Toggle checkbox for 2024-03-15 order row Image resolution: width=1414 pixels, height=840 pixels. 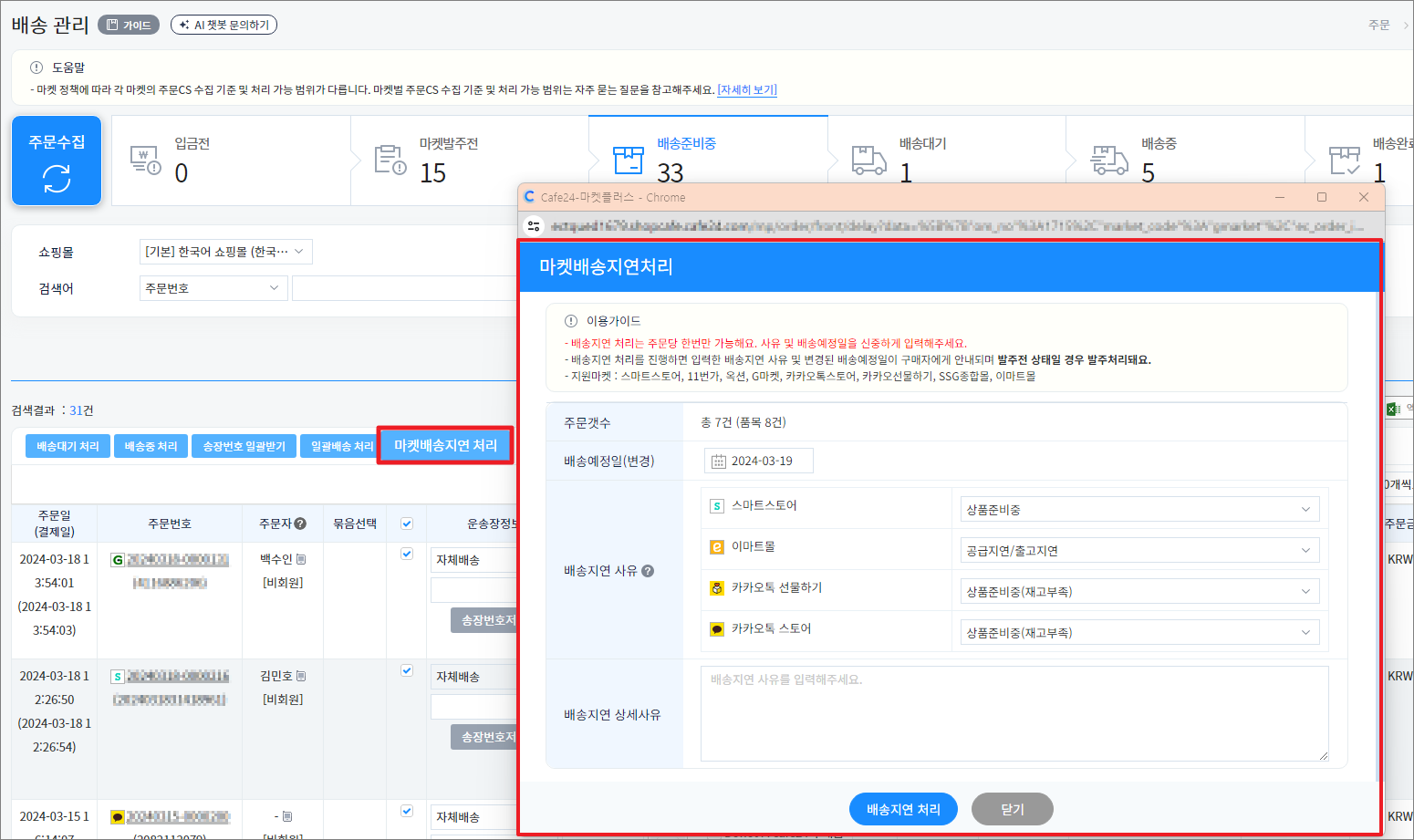click(x=407, y=811)
